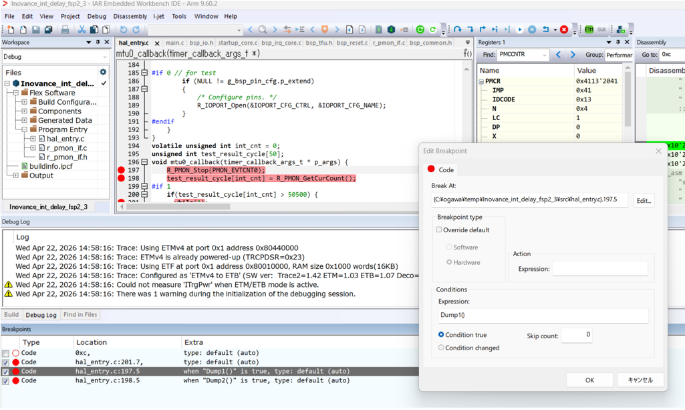Click the Reset debug icon
685x410 pixels.
tap(546, 30)
